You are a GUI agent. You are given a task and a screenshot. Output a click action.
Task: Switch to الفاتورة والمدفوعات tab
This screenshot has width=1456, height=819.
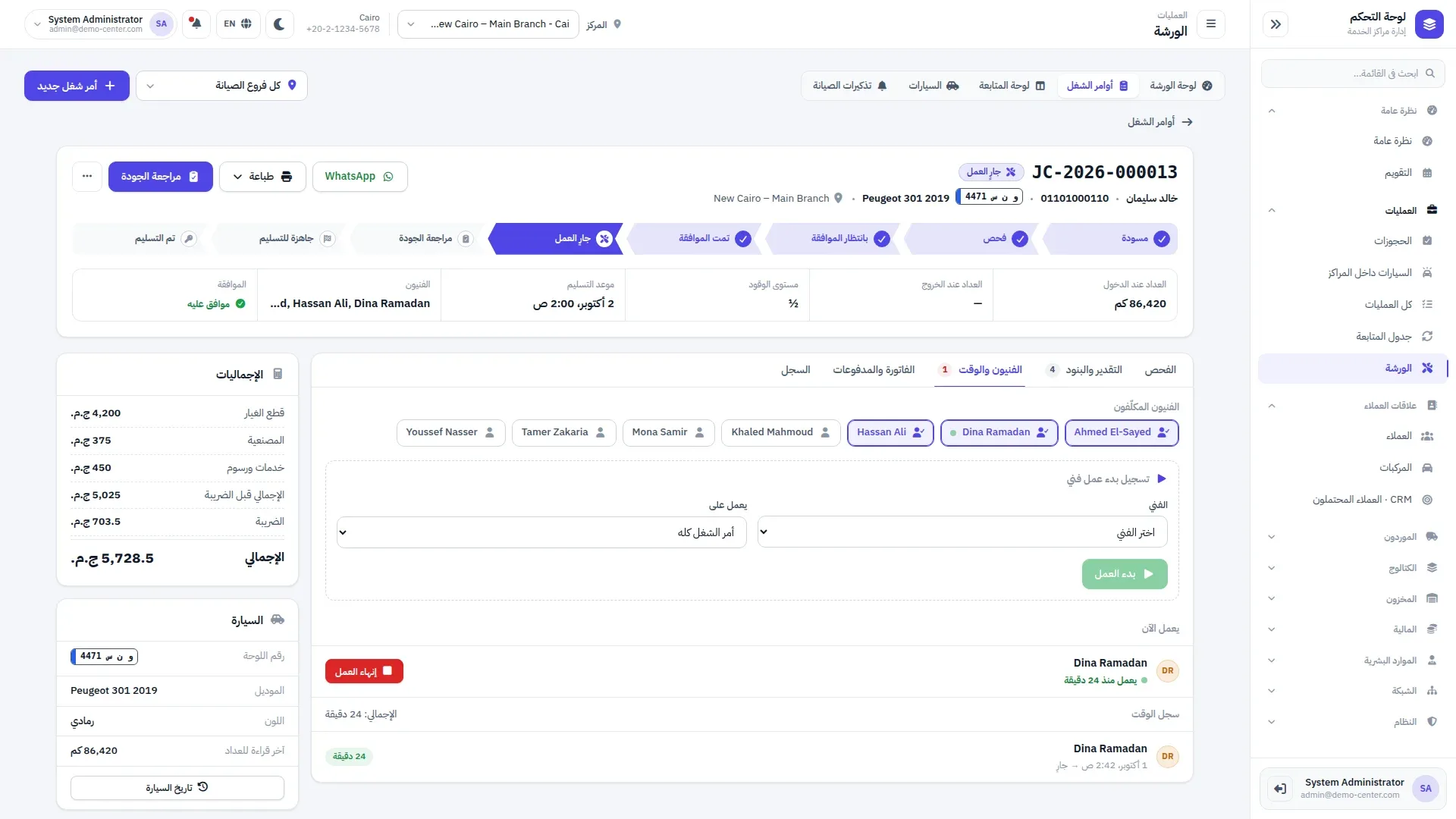click(874, 370)
